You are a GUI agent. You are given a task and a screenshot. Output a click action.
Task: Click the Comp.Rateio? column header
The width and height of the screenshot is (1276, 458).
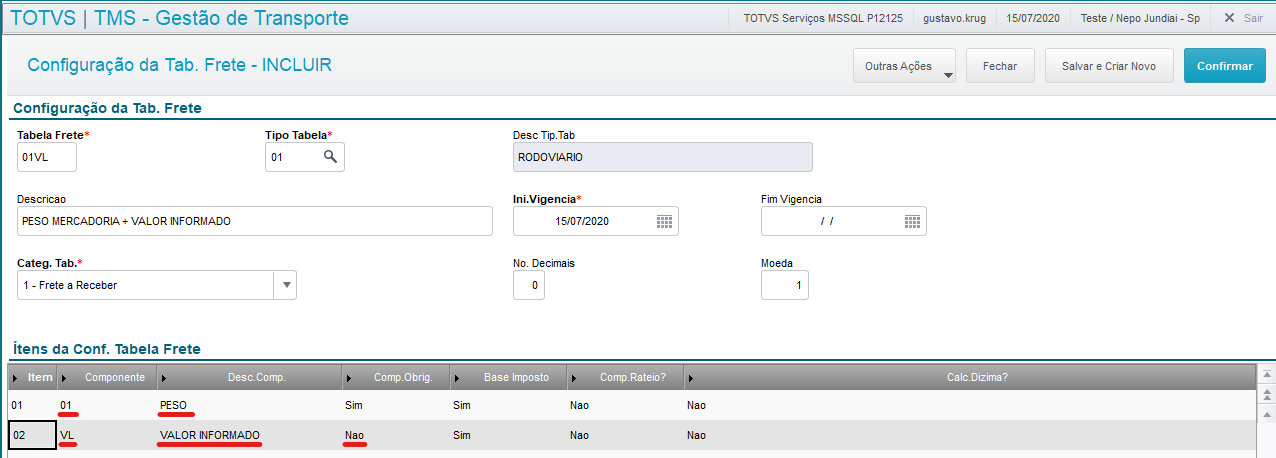coord(625,377)
